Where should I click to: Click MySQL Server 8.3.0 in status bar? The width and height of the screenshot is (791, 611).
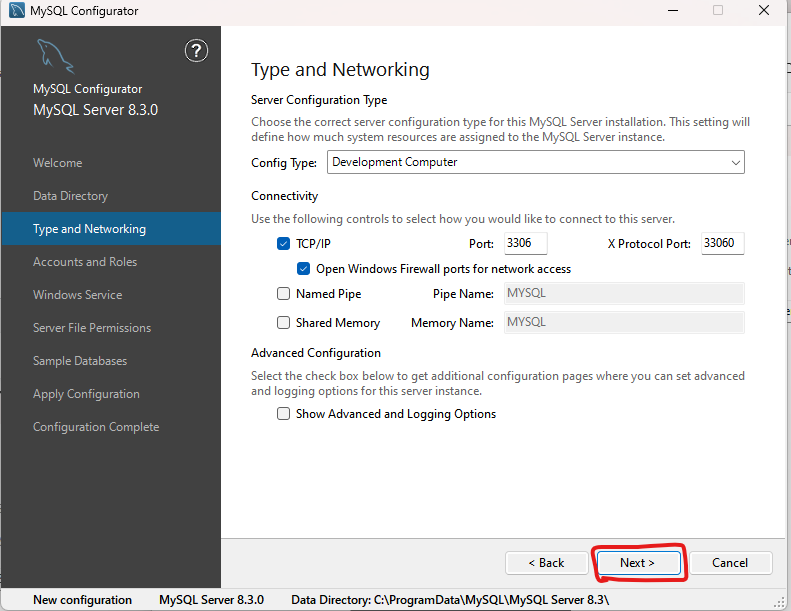click(211, 600)
